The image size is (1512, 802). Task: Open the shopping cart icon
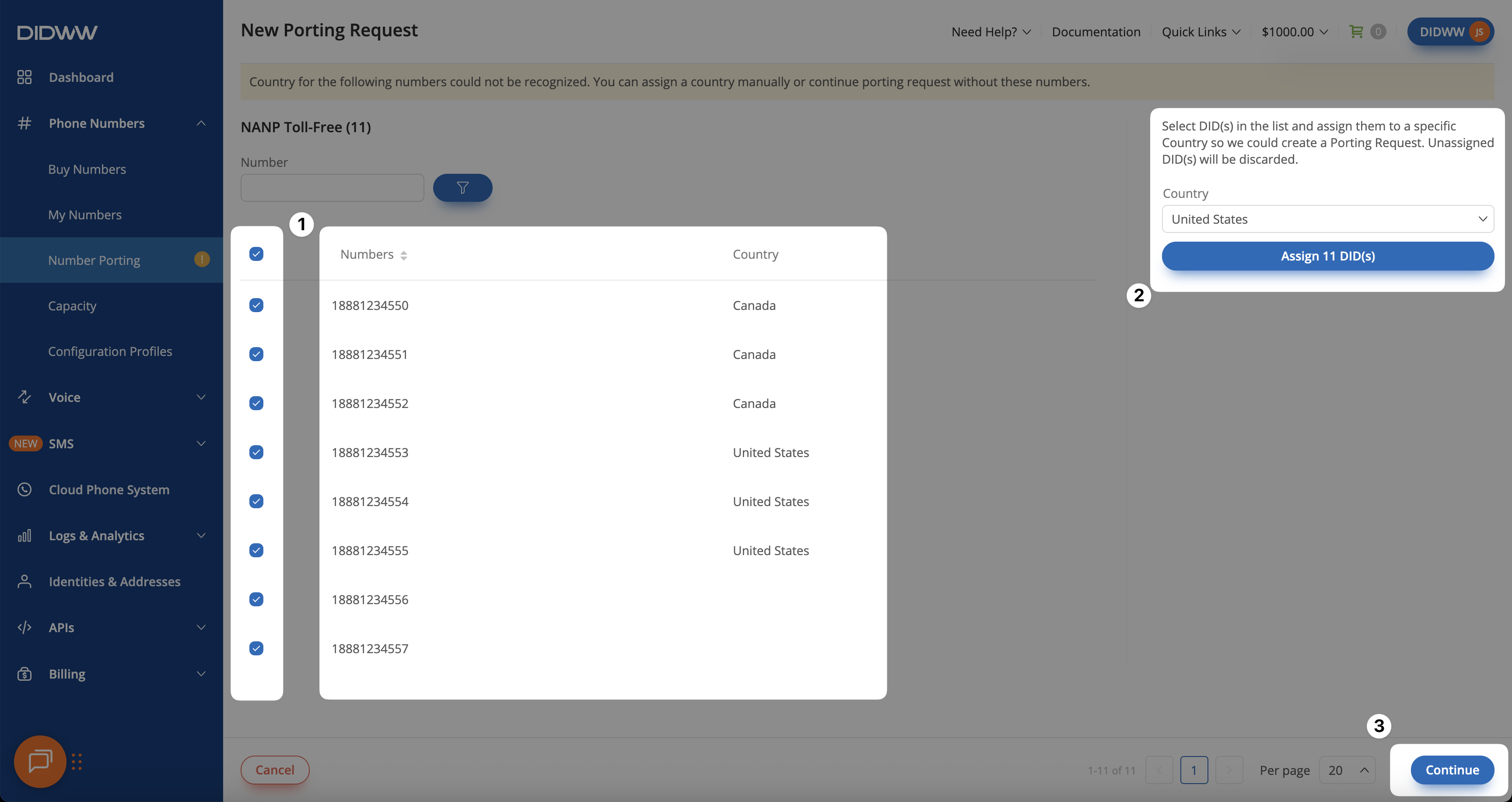pos(1356,32)
